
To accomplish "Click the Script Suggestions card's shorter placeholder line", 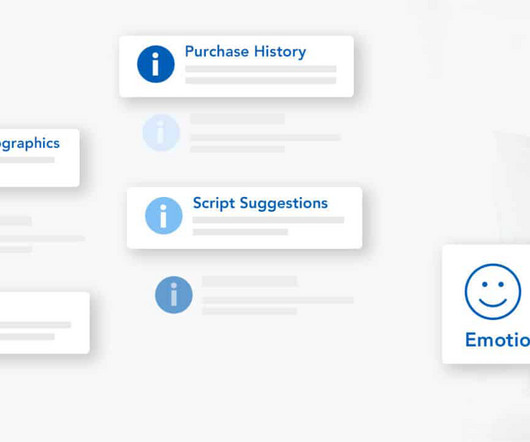I will coord(240,232).
